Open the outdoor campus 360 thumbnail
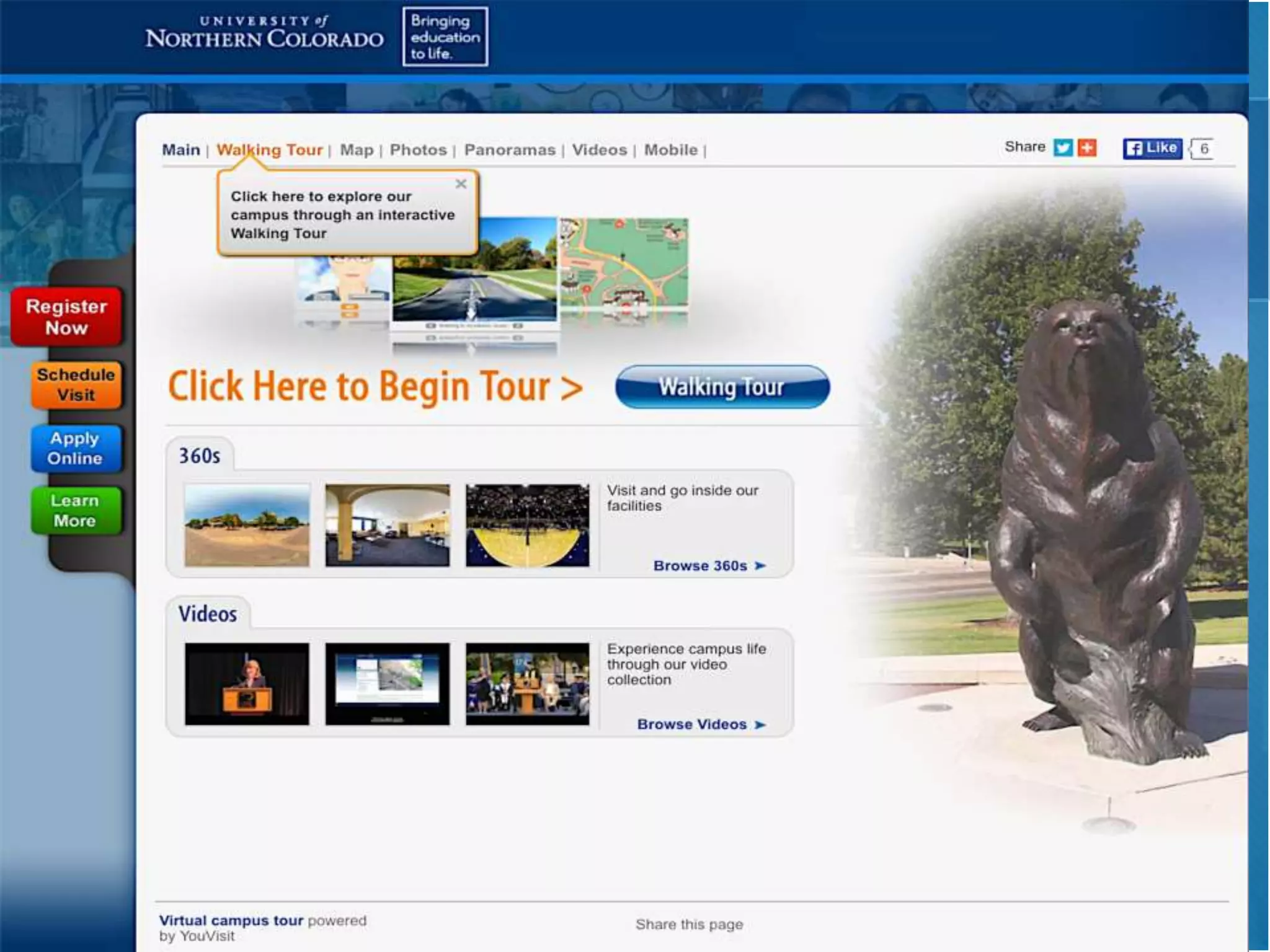Image resolution: width=1270 pixels, height=952 pixels. pyautogui.click(x=247, y=525)
